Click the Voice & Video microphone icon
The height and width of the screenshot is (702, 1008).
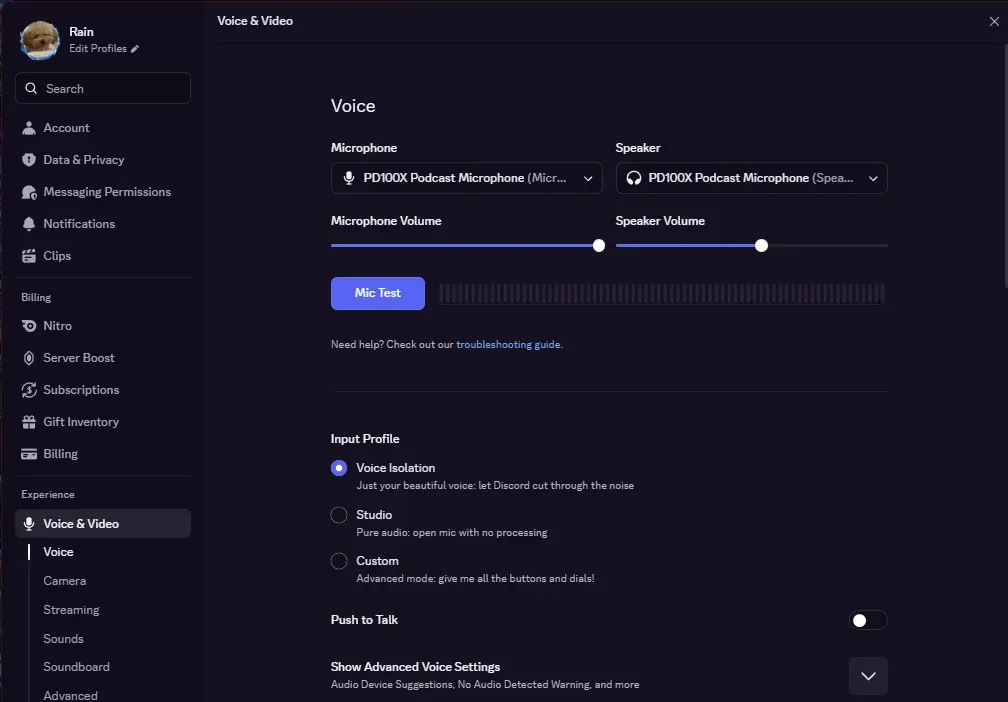28,524
